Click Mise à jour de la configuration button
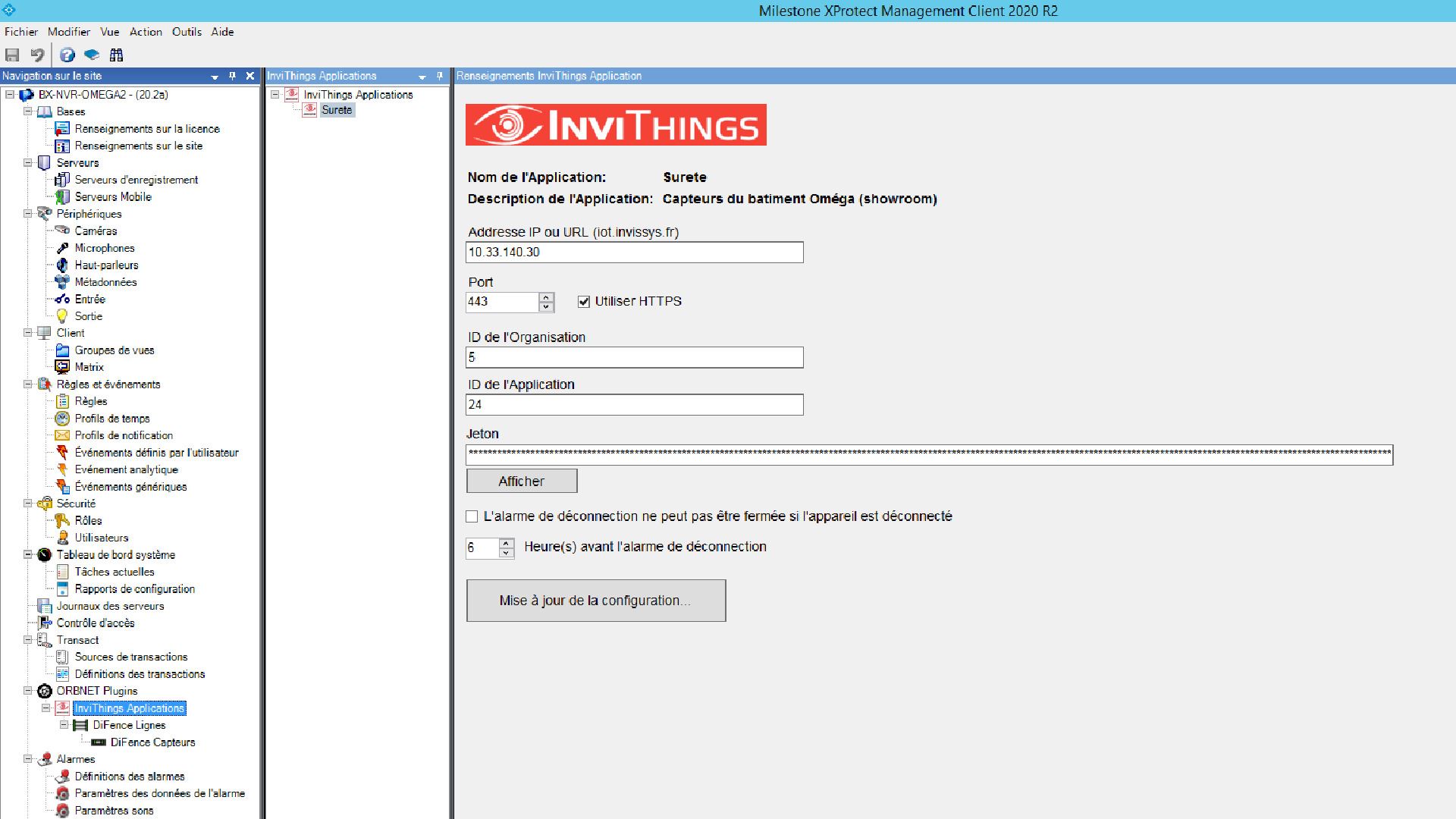 596,601
